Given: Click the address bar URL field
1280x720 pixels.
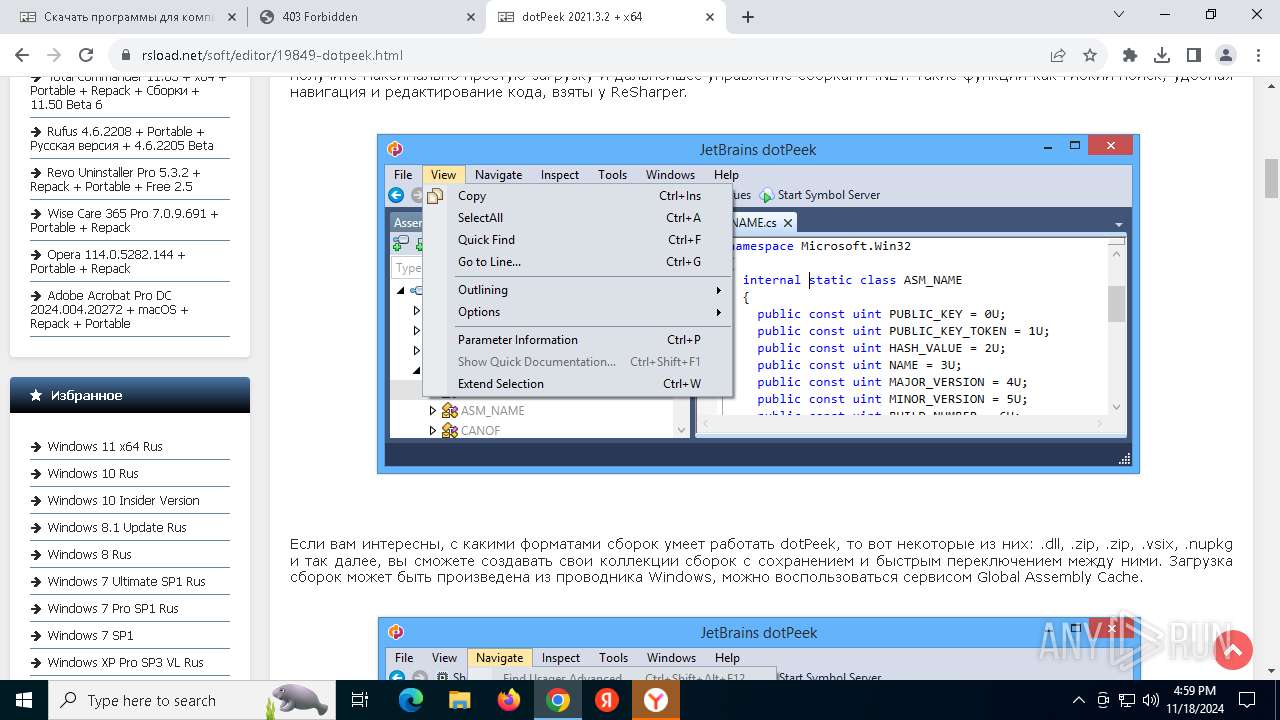Looking at the screenshot, I should click(x=590, y=55).
